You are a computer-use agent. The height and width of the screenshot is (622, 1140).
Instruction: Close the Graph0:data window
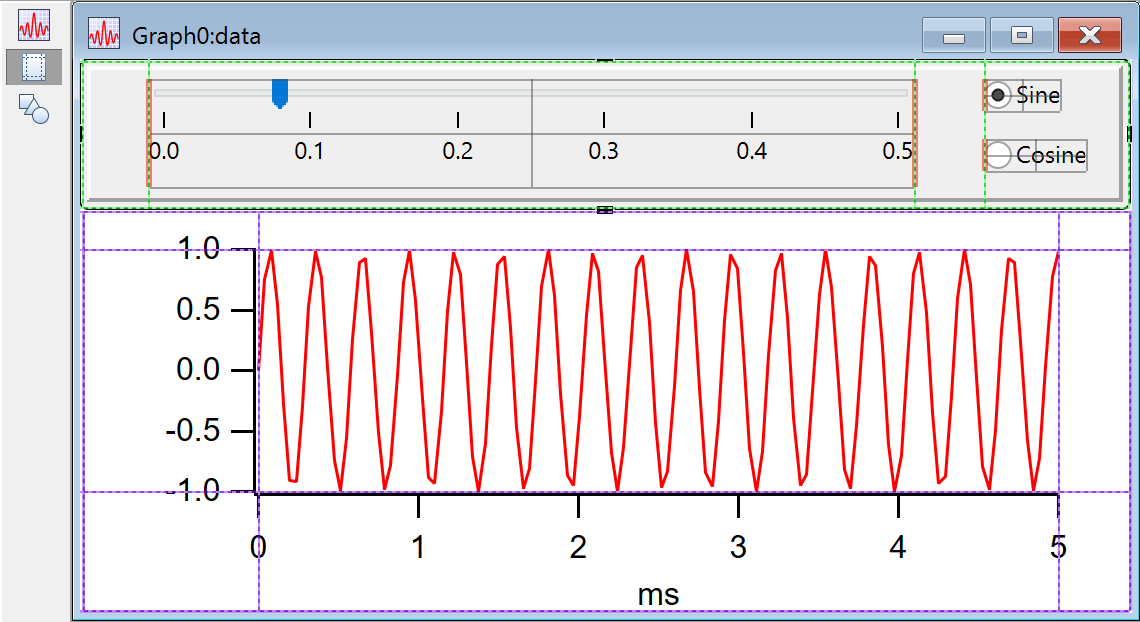(1089, 36)
